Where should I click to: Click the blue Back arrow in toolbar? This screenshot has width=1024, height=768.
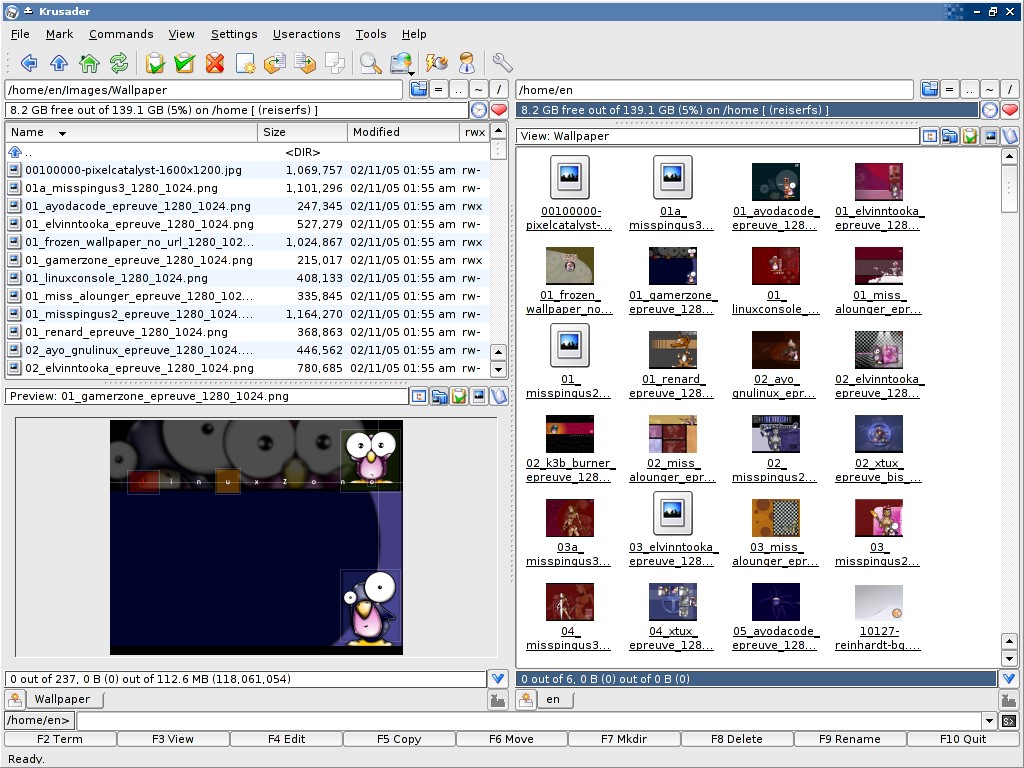tap(29, 63)
